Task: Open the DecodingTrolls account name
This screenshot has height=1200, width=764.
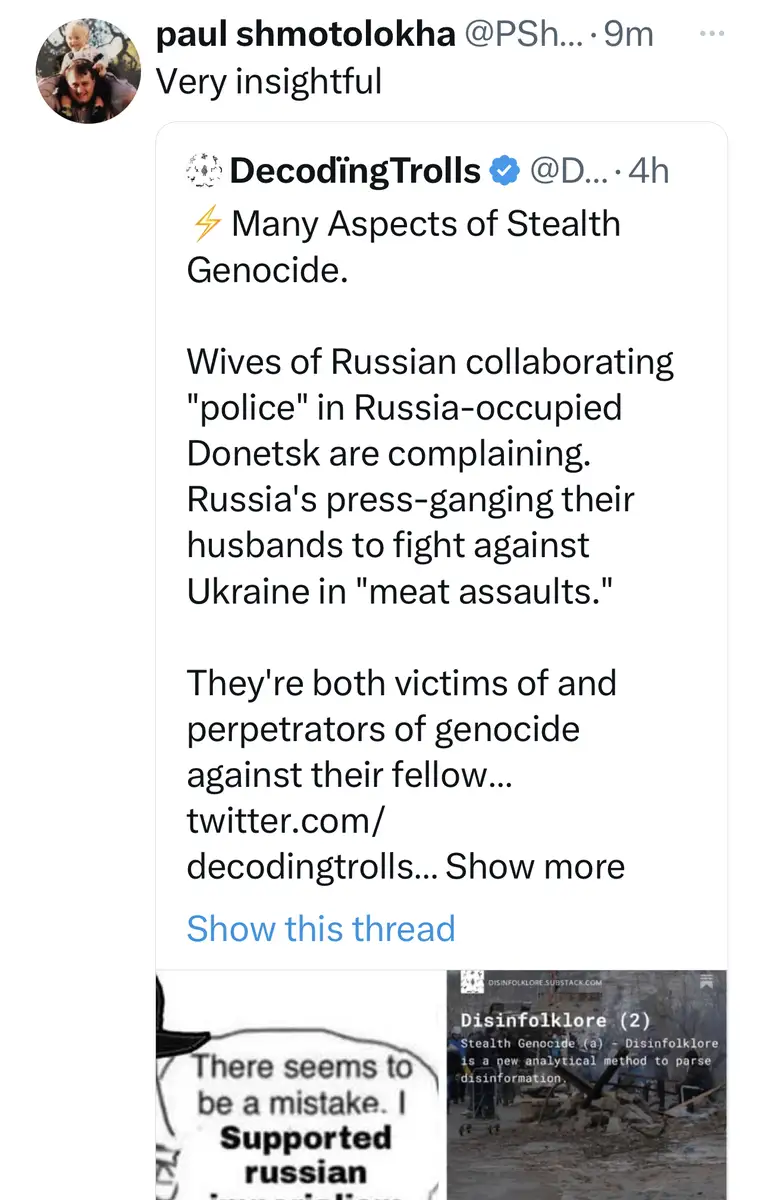Action: pyautogui.click(x=355, y=172)
